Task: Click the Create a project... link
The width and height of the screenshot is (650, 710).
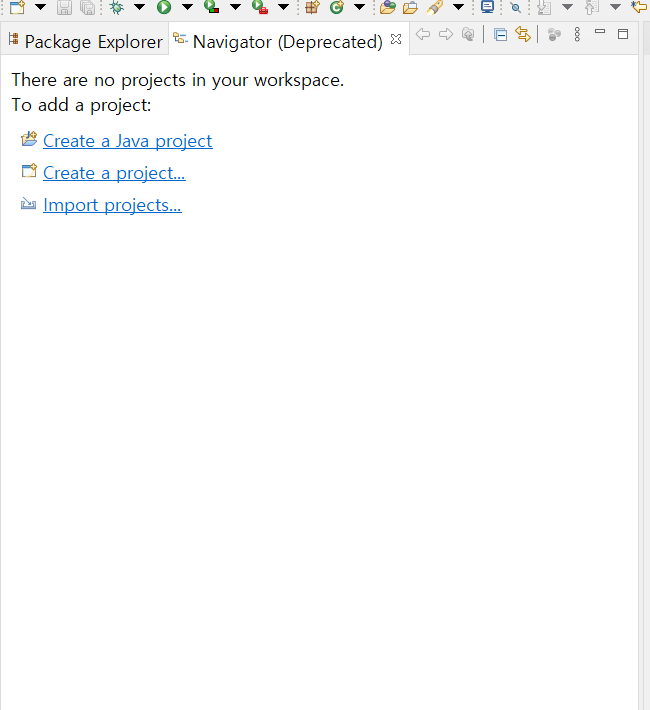Action: [114, 173]
